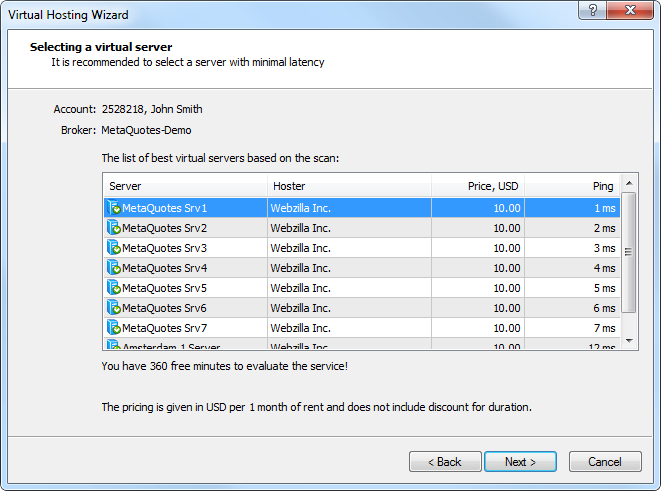Click the server list scroll up arrow
661x491 pixels.
(x=629, y=184)
